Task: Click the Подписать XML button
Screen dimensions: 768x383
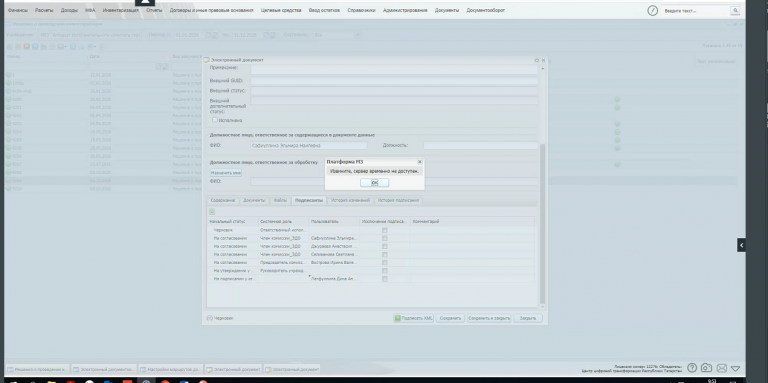Action: click(413, 318)
